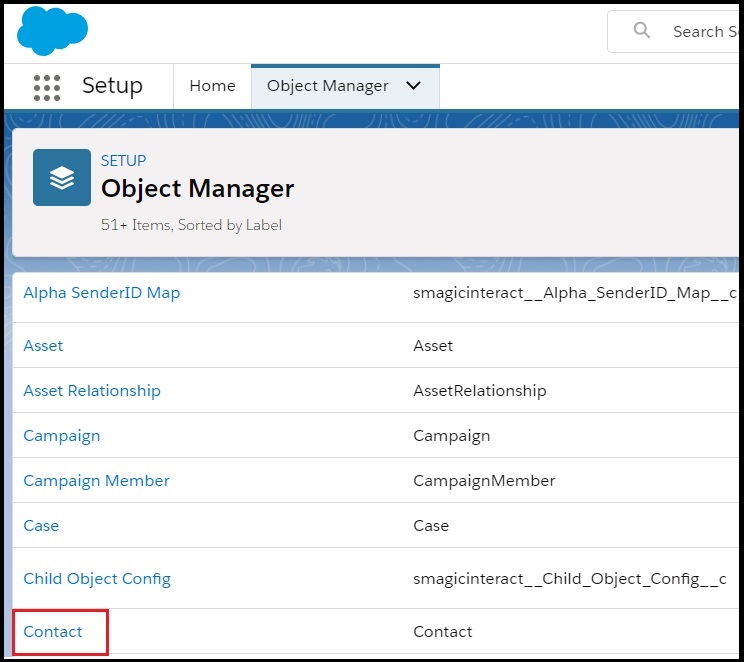Image resolution: width=744 pixels, height=662 pixels.
Task: Expand the Object Manager tab chevron
Action: pos(413,86)
